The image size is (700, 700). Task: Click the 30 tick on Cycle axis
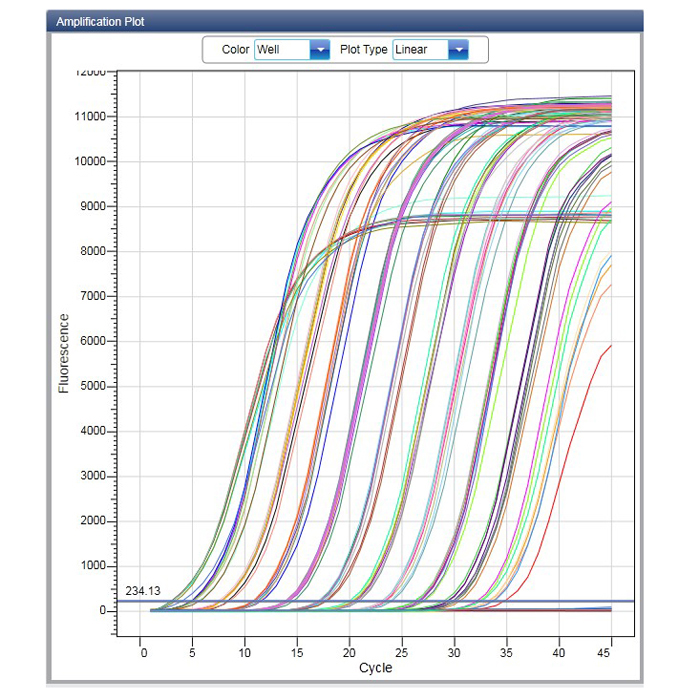click(x=454, y=651)
